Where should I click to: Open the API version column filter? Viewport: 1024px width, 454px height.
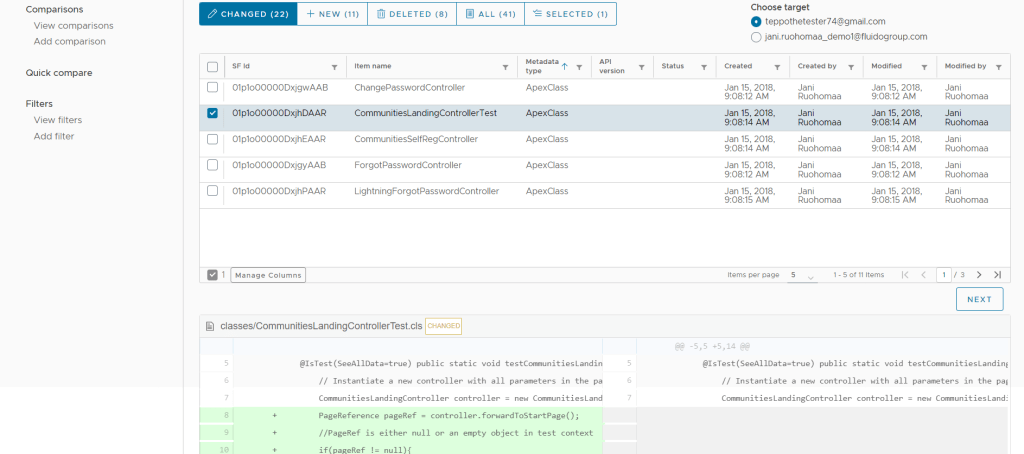(641, 67)
